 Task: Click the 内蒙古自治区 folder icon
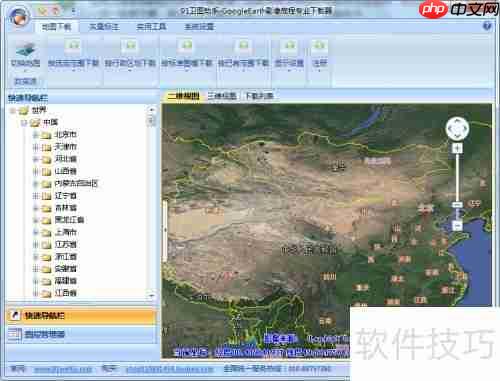tap(46, 184)
